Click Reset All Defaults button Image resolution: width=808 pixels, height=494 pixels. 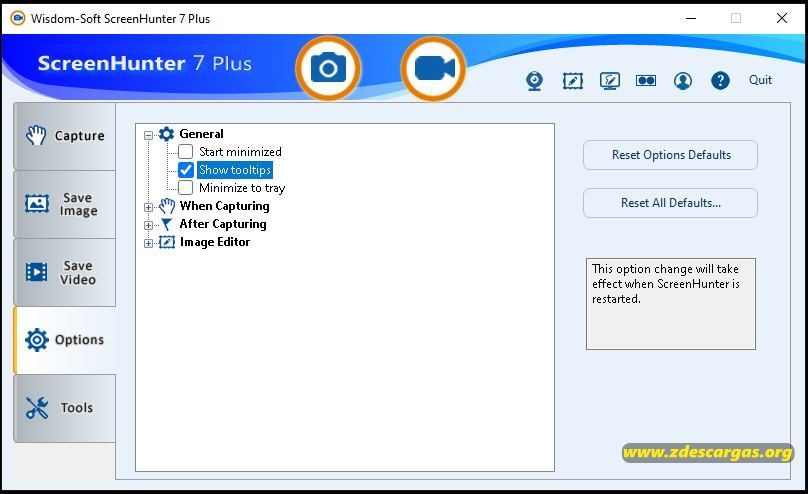(x=670, y=203)
